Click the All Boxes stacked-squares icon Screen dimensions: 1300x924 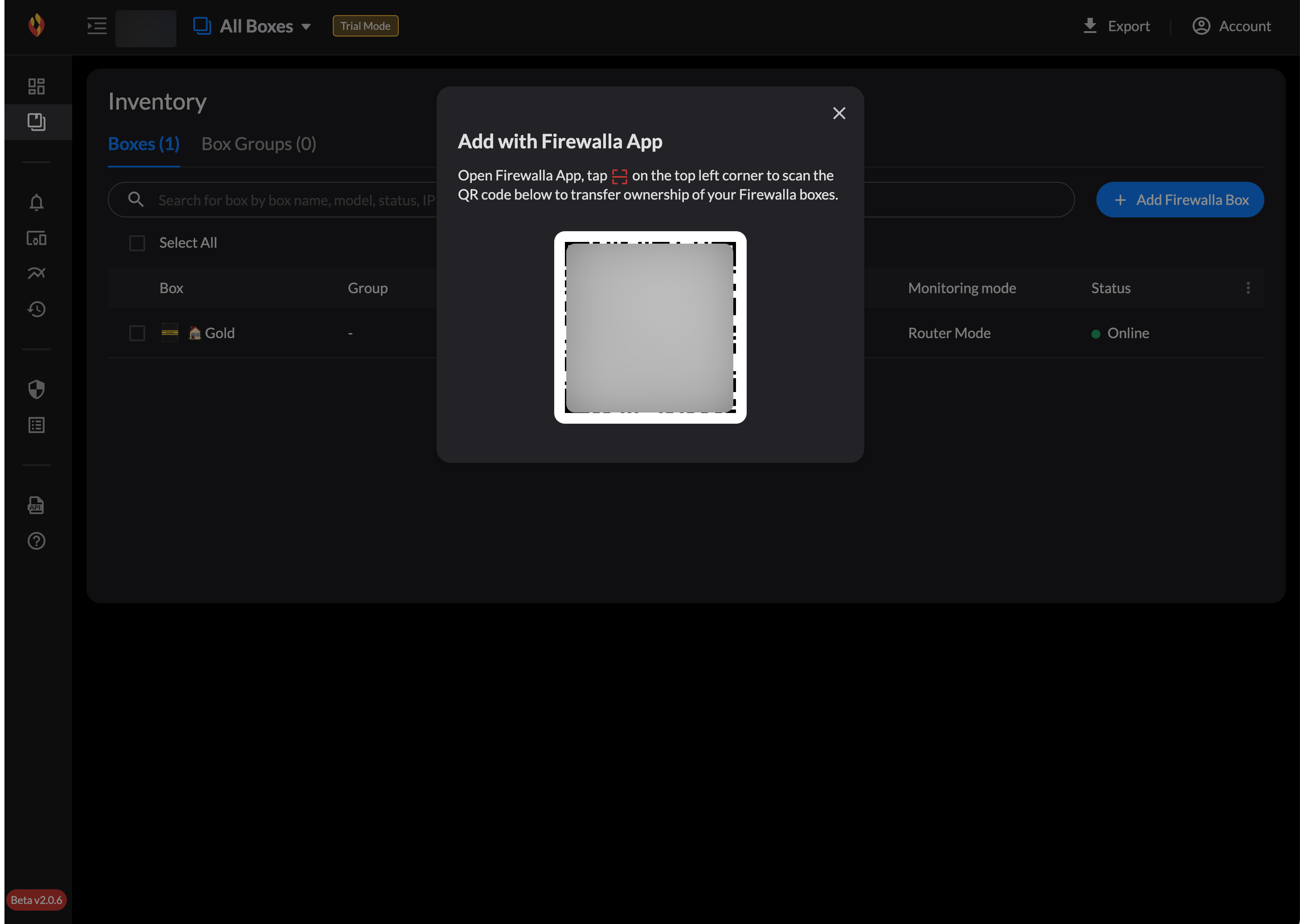[x=202, y=25]
